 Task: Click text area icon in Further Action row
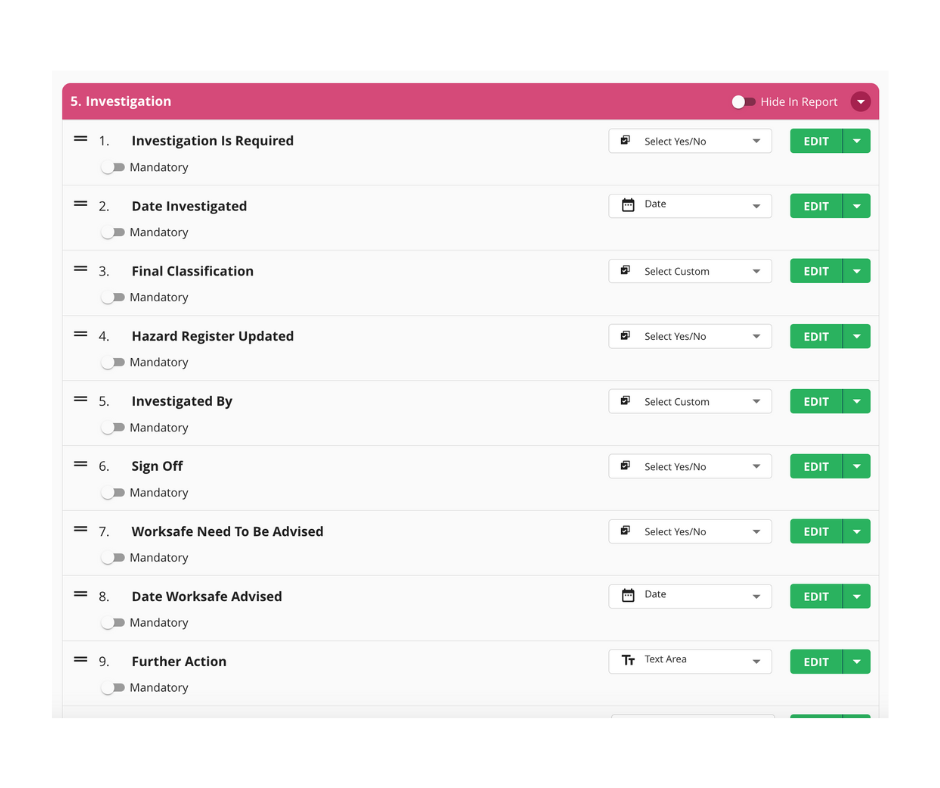click(x=628, y=660)
